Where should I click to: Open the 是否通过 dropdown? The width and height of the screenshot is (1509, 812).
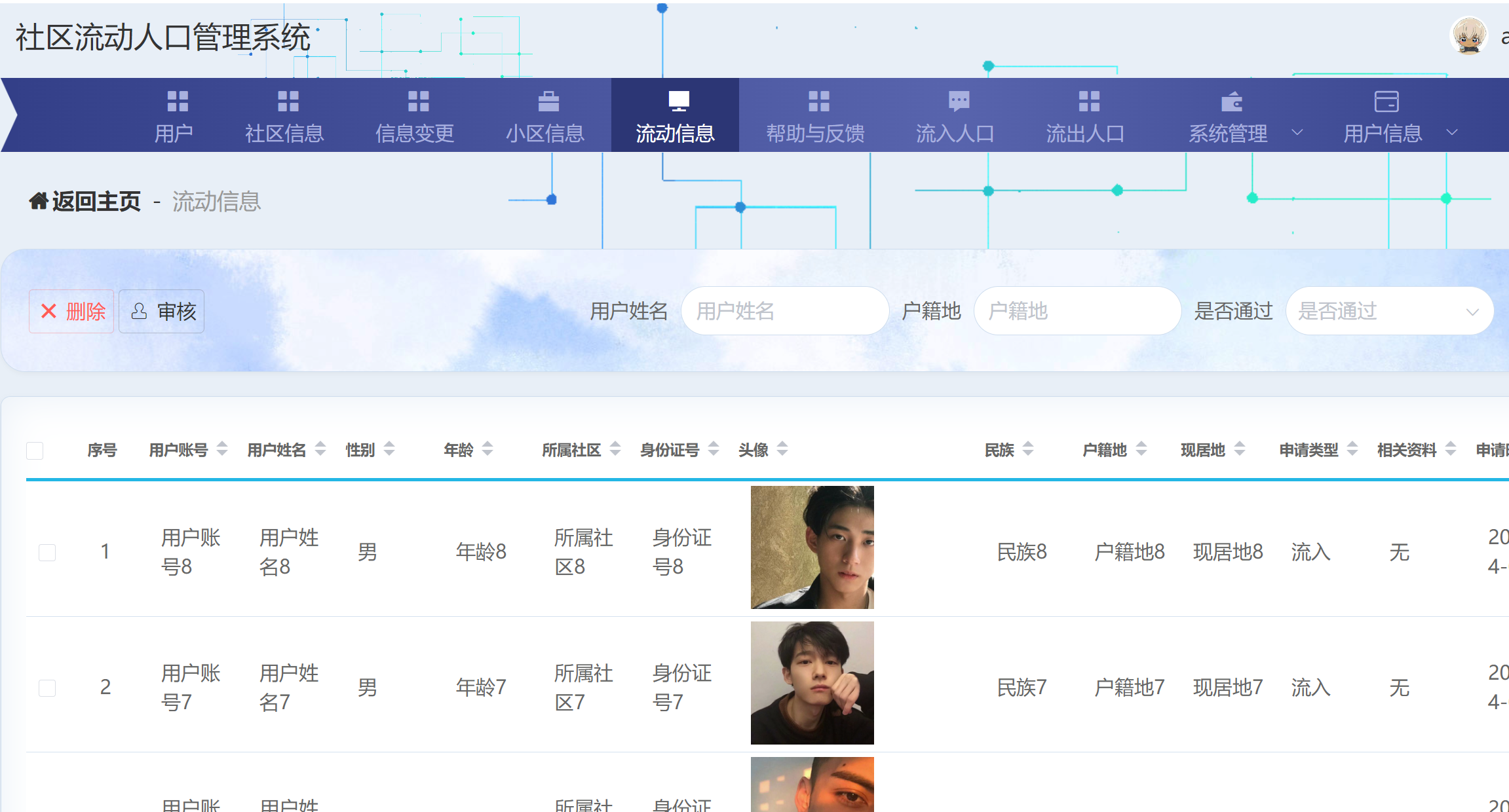(1389, 311)
